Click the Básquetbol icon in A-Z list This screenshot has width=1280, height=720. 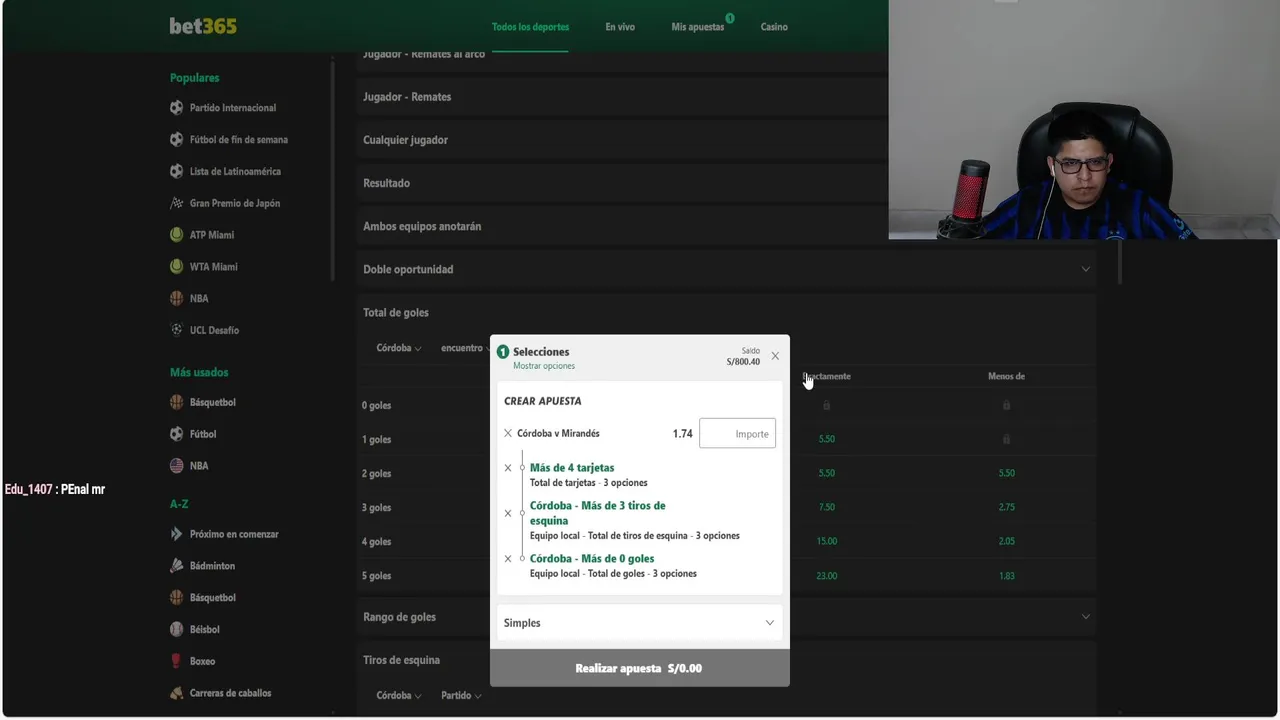coord(176,598)
